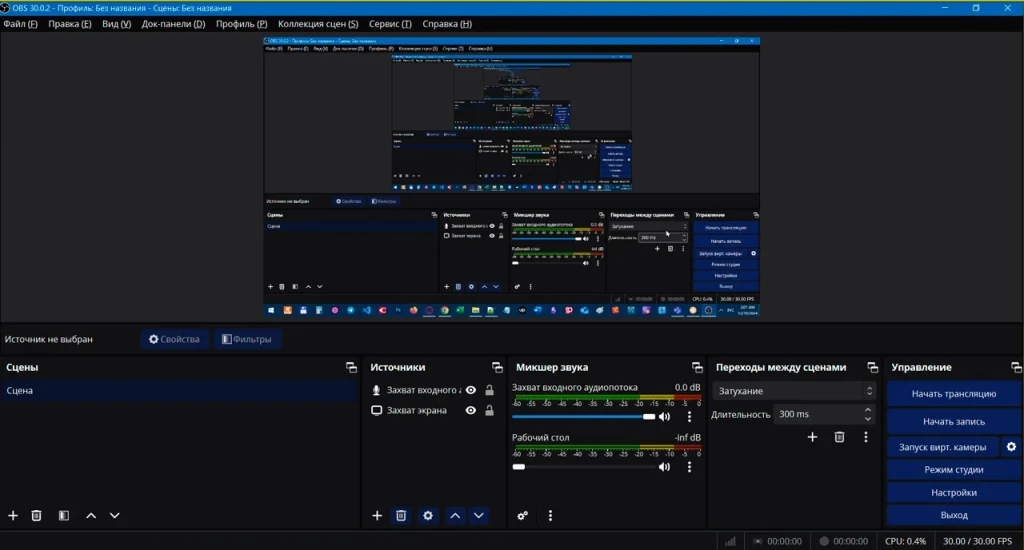Screen dimensions: 1024x550
Task: Open Вид menu
Action: (116, 24)
